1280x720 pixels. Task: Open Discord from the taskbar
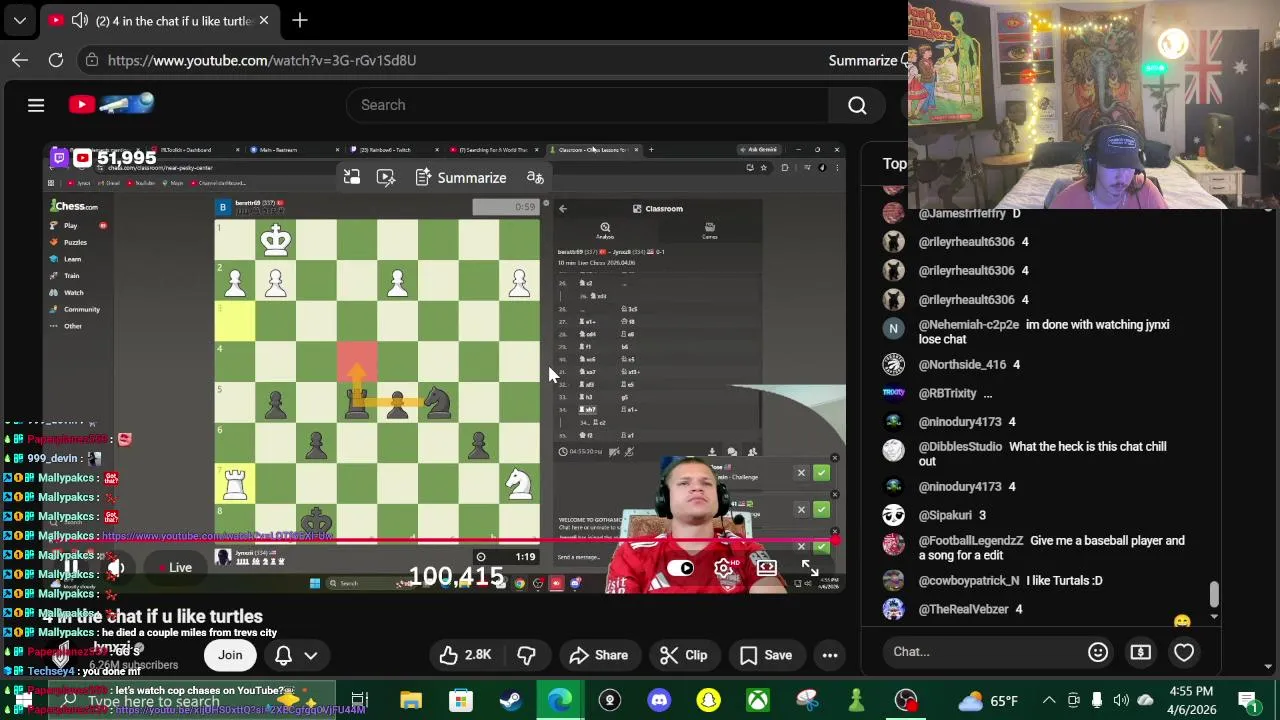pos(659,700)
